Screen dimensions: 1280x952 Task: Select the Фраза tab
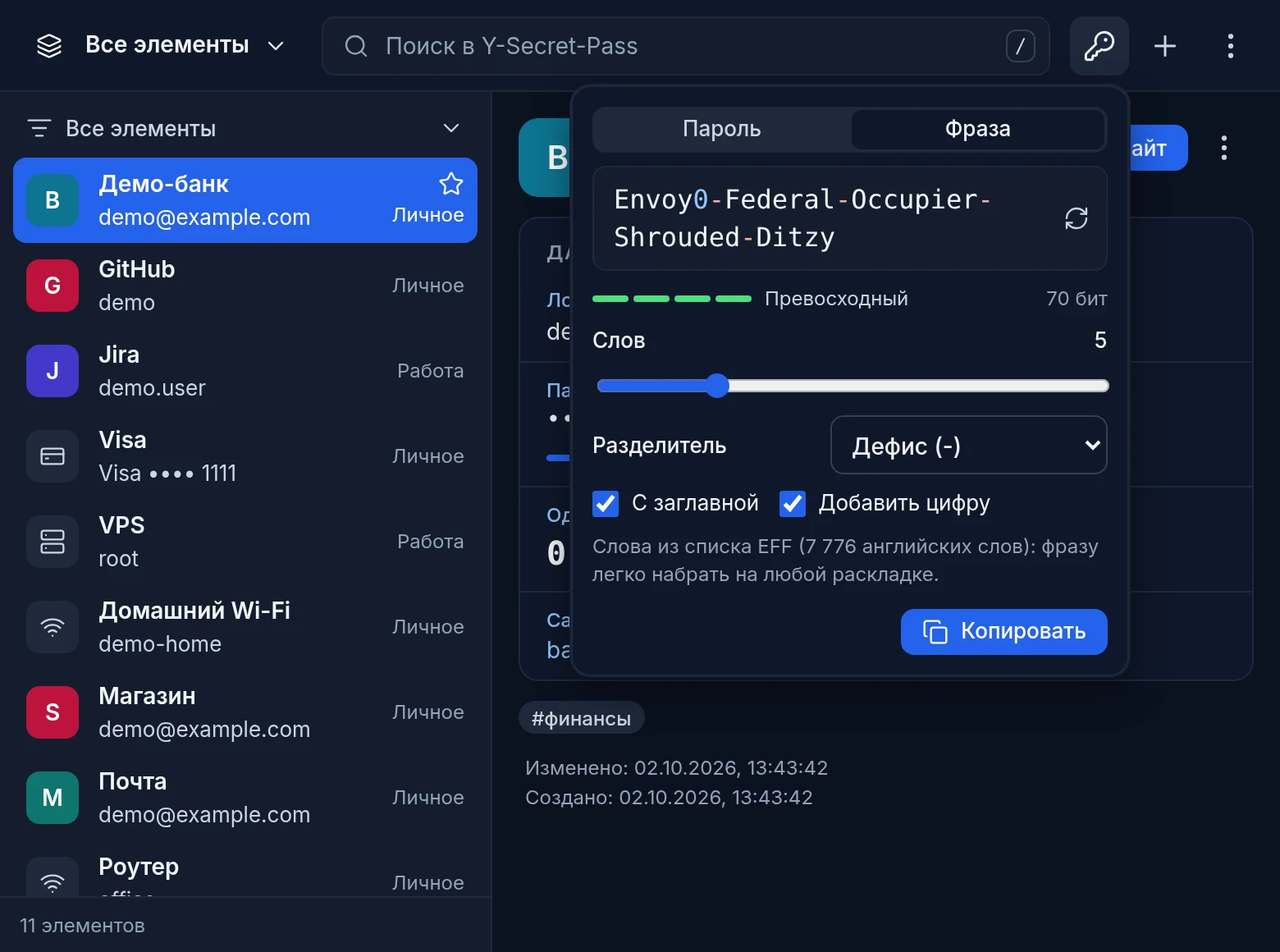977,129
